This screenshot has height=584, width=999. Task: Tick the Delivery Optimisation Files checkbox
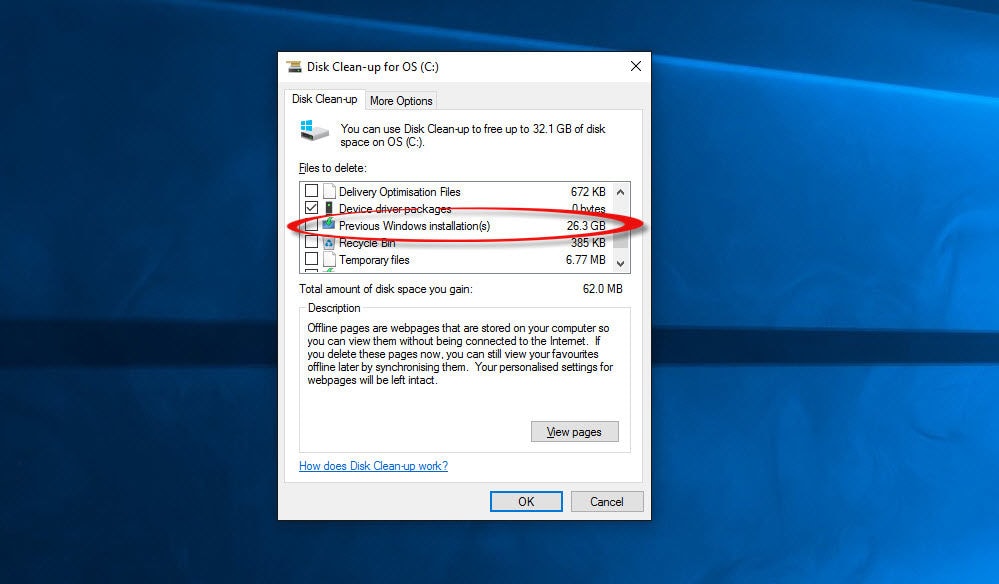pyautogui.click(x=311, y=190)
